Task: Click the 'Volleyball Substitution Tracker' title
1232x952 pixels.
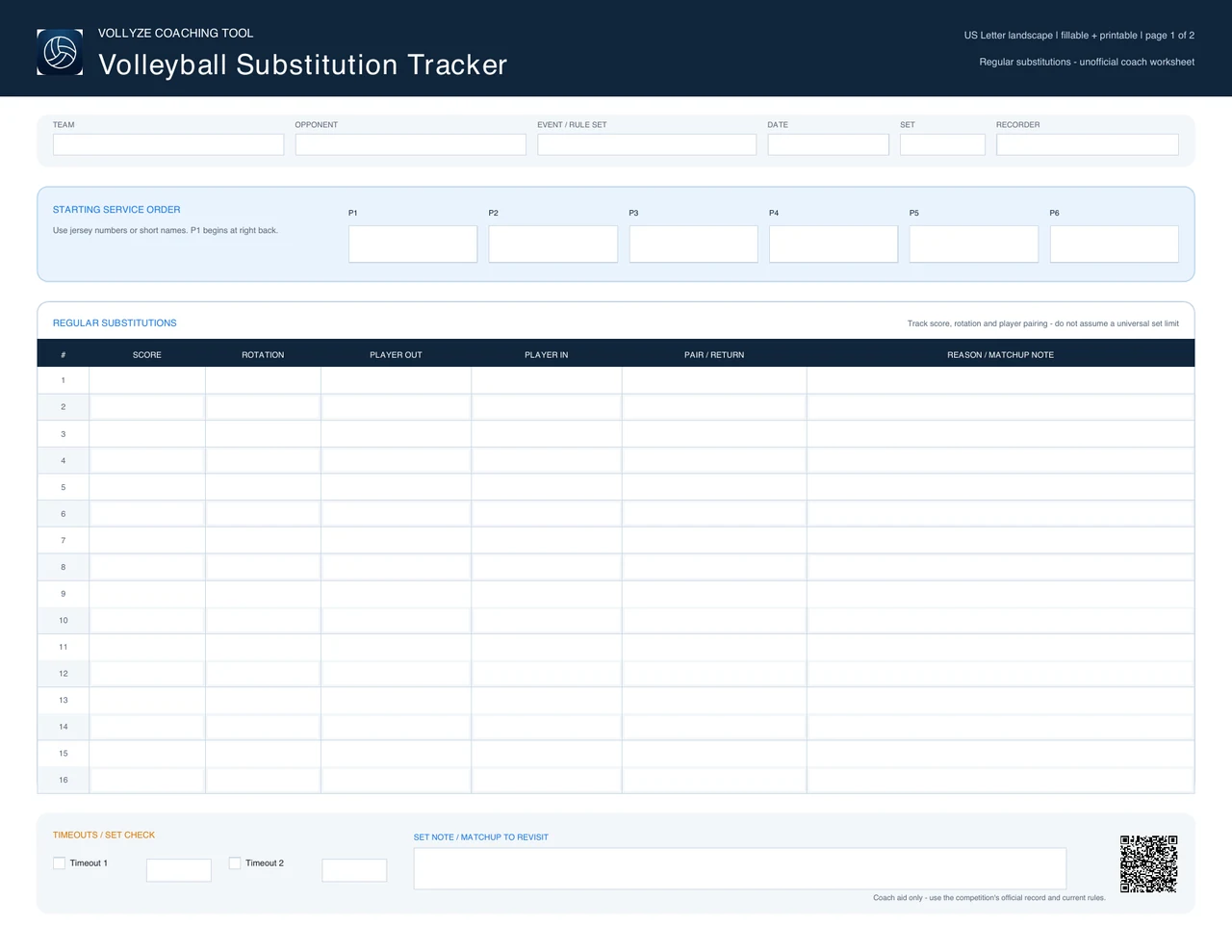Action: pyautogui.click(x=302, y=64)
